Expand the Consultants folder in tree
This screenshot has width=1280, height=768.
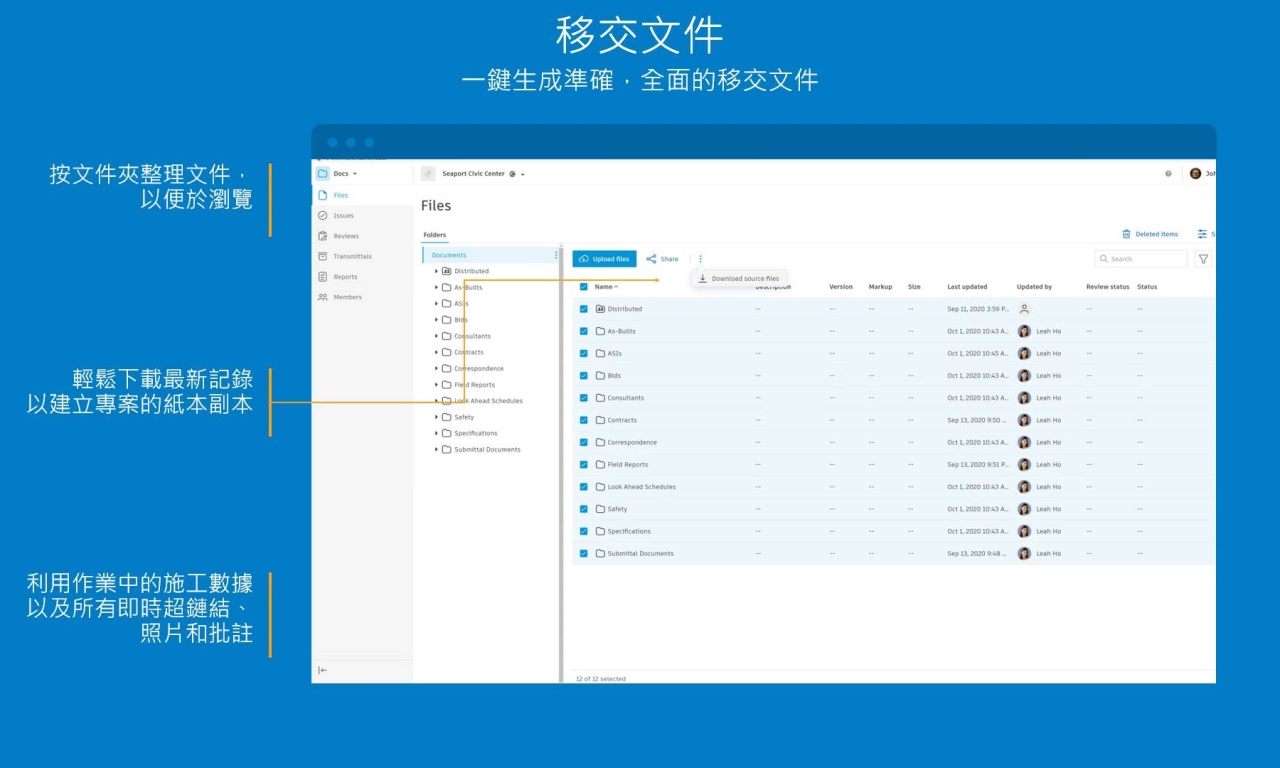437,336
